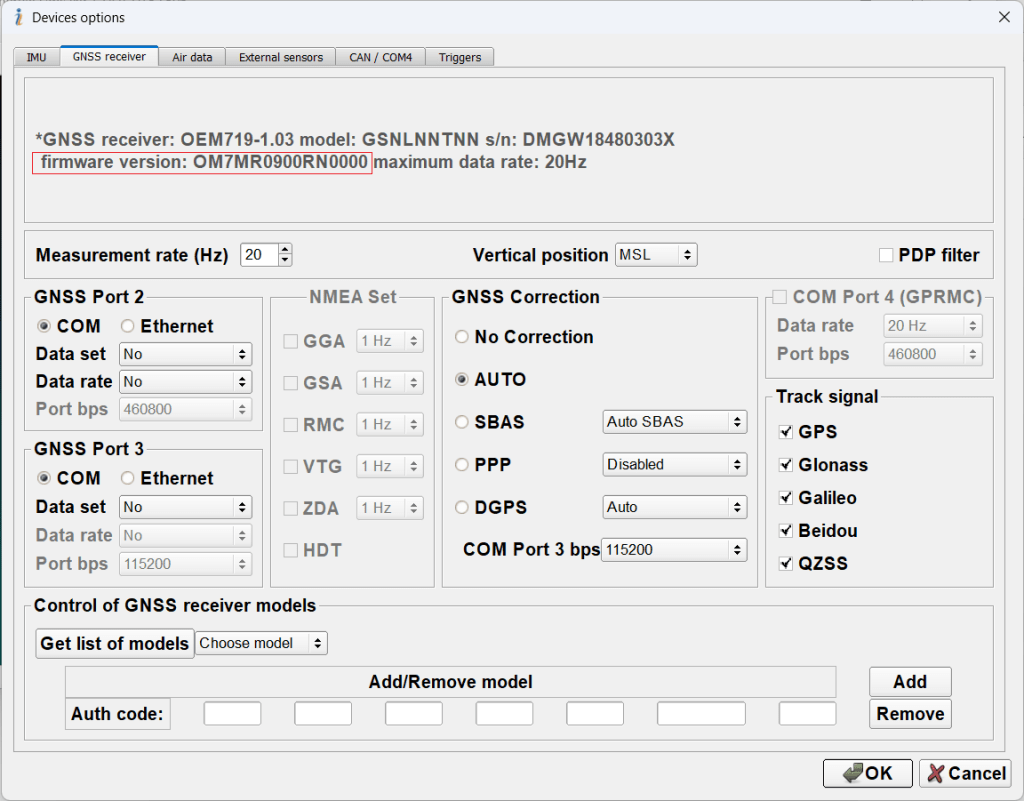
Task: Click the first Auth code input field
Action: coord(232,713)
